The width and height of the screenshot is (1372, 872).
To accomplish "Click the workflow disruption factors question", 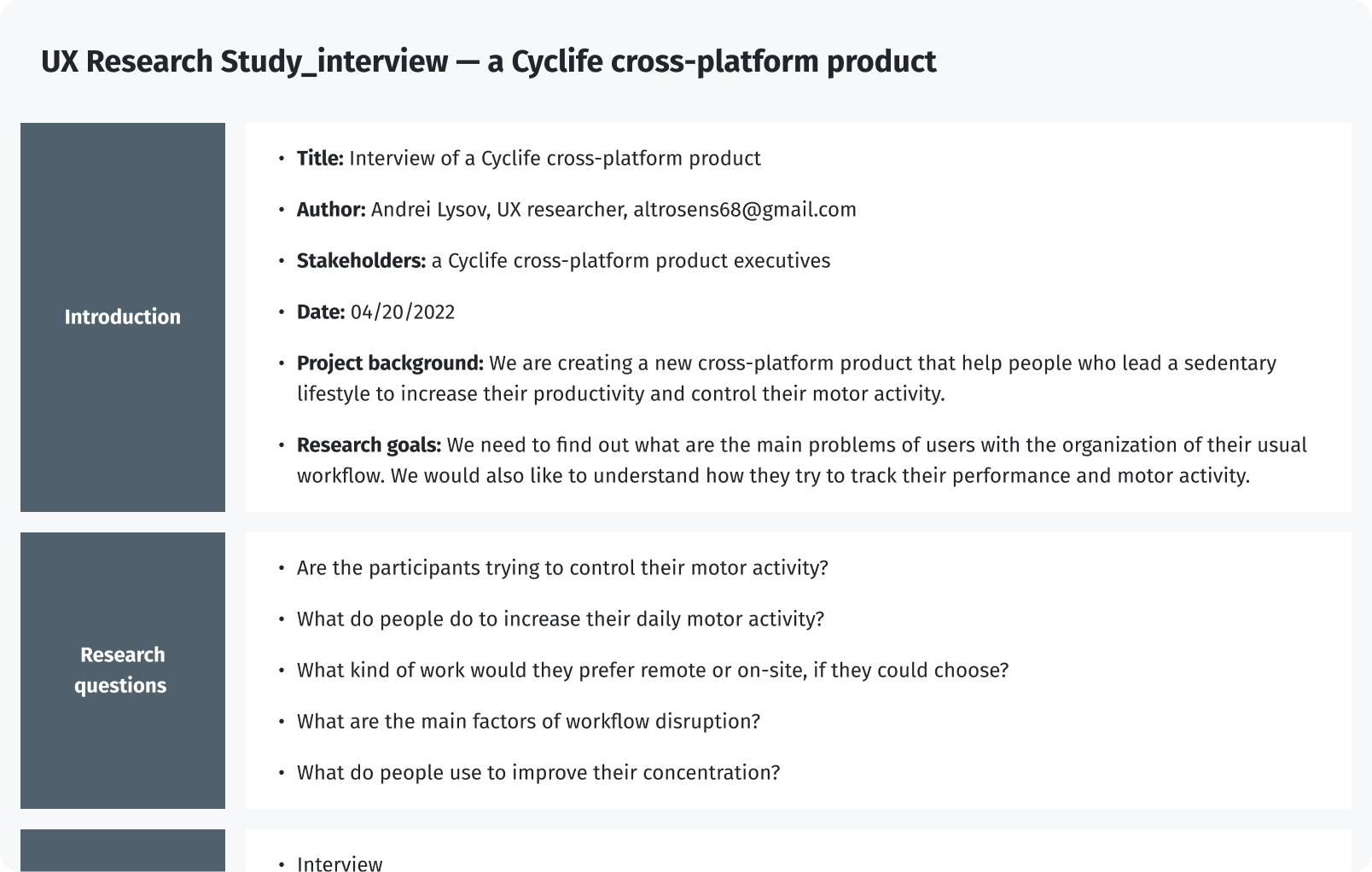I will [x=528, y=722].
